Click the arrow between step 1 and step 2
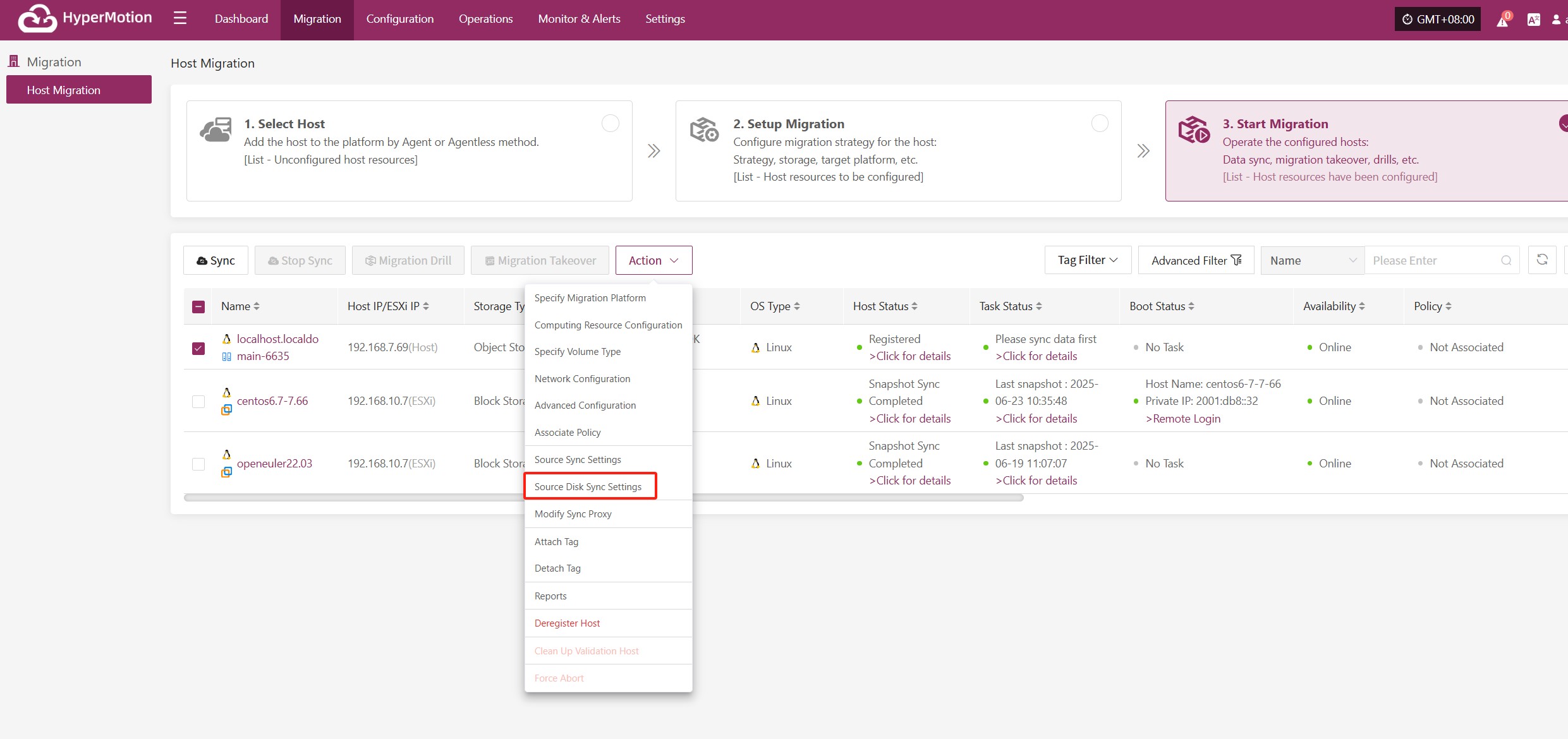This screenshot has width=1568, height=739. point(654,151)
